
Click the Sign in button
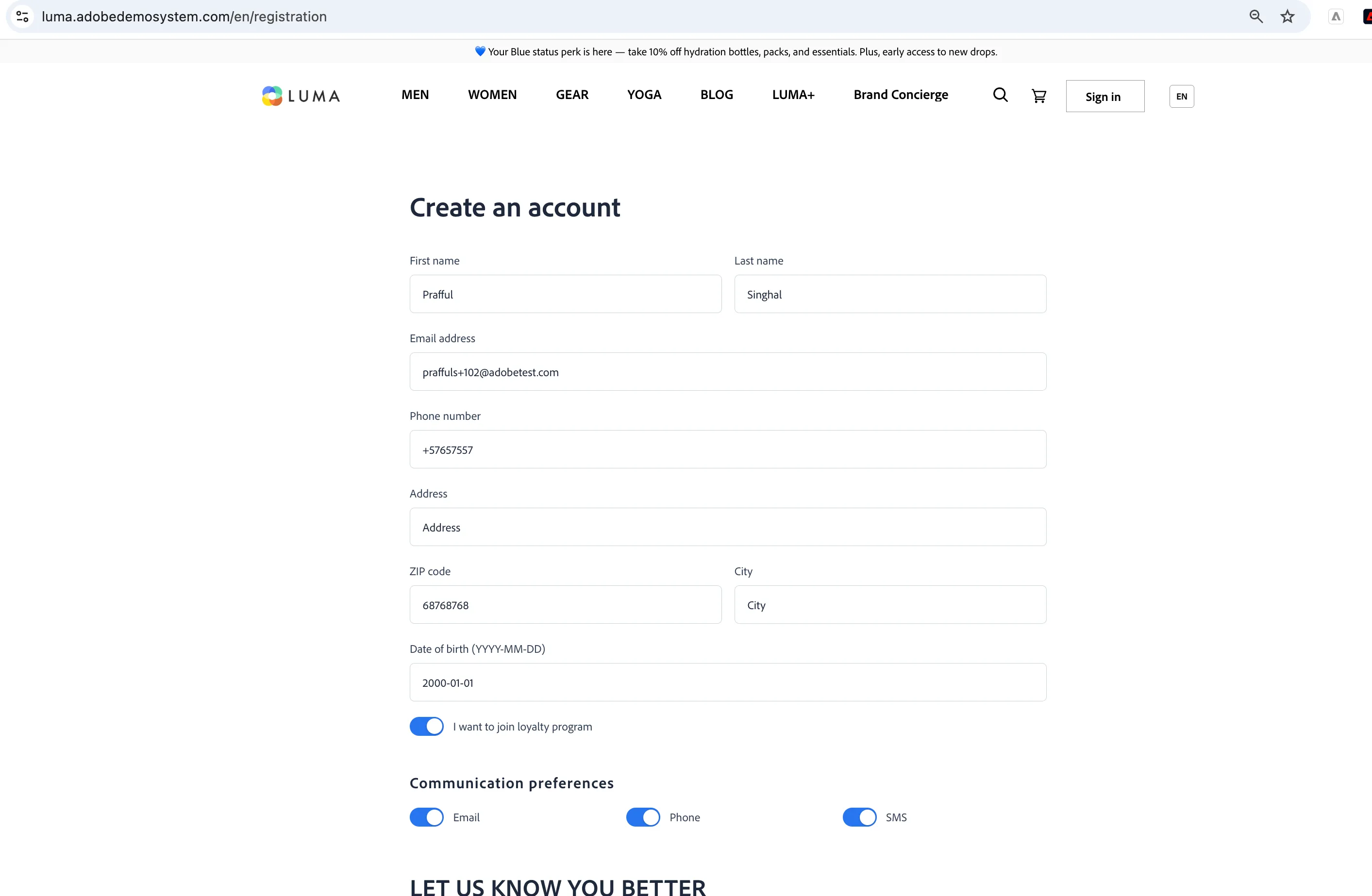click(x=1104, y=96)
